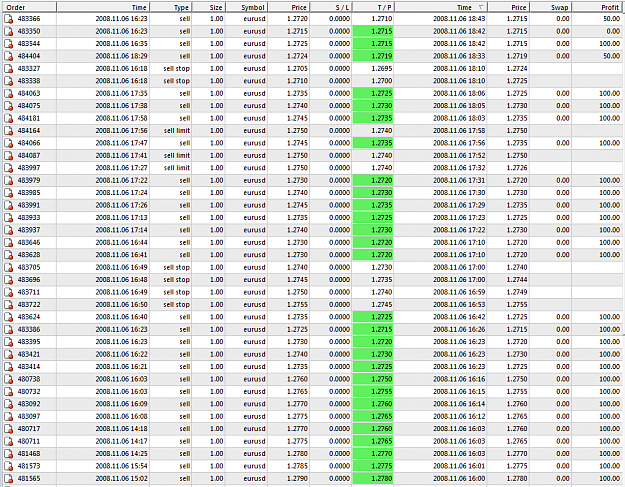
Task: Click the order icon for 483705
Action: pyautogui.click(x=8, y=267)
